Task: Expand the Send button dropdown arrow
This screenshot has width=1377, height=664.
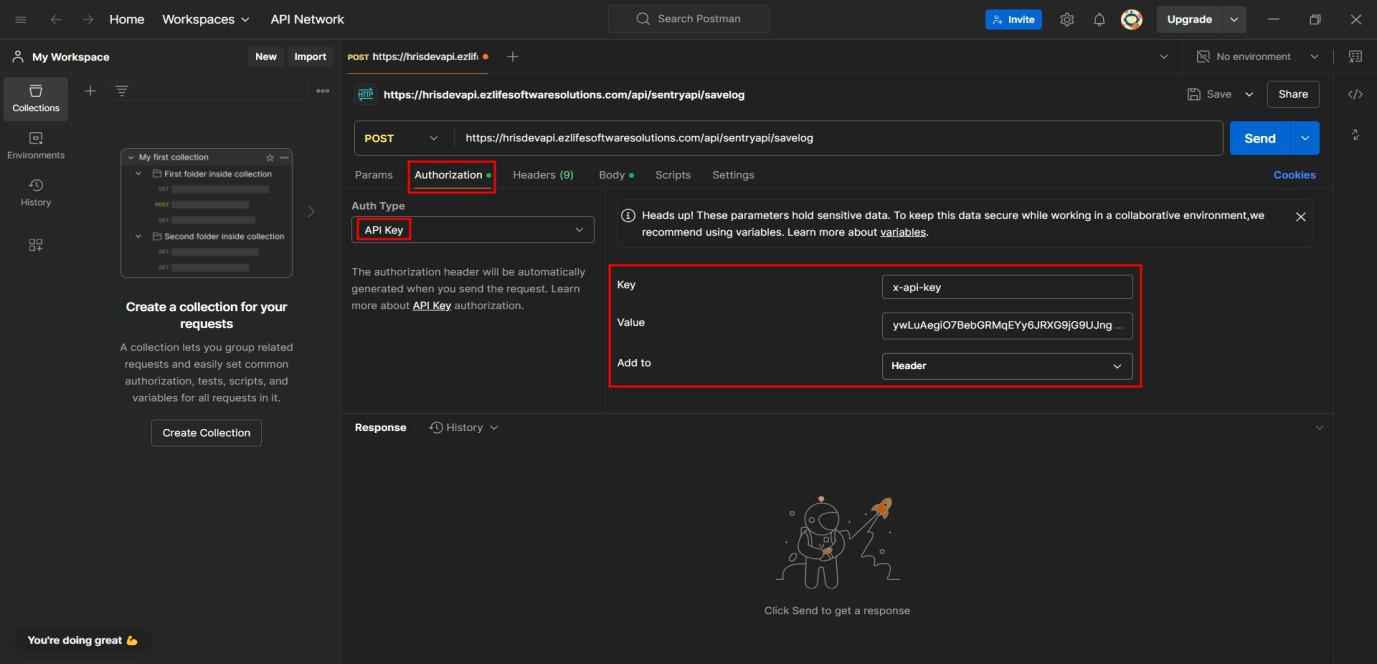Action: point(1305,138)
